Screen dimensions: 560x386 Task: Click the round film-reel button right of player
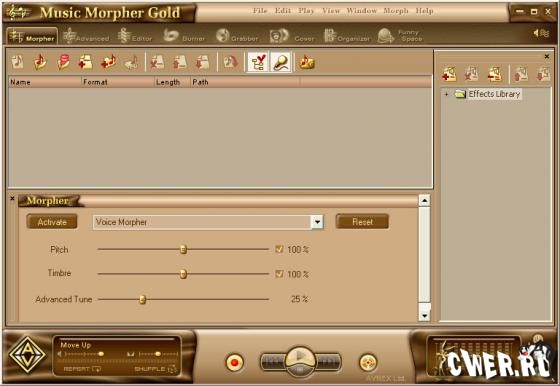(368, 362)
